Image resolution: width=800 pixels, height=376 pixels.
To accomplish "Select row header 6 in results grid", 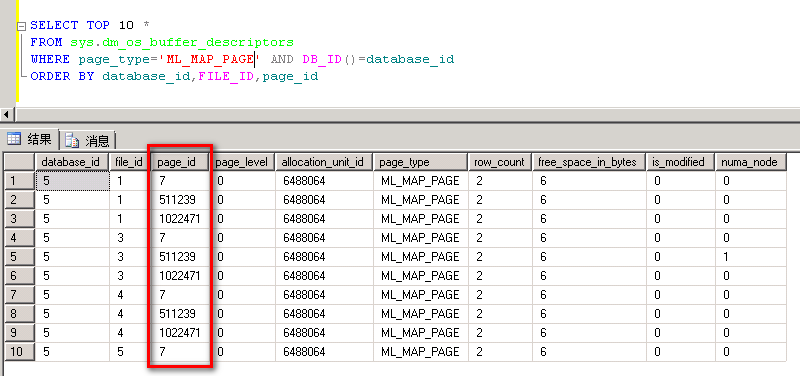I will [x=19, y=276].
